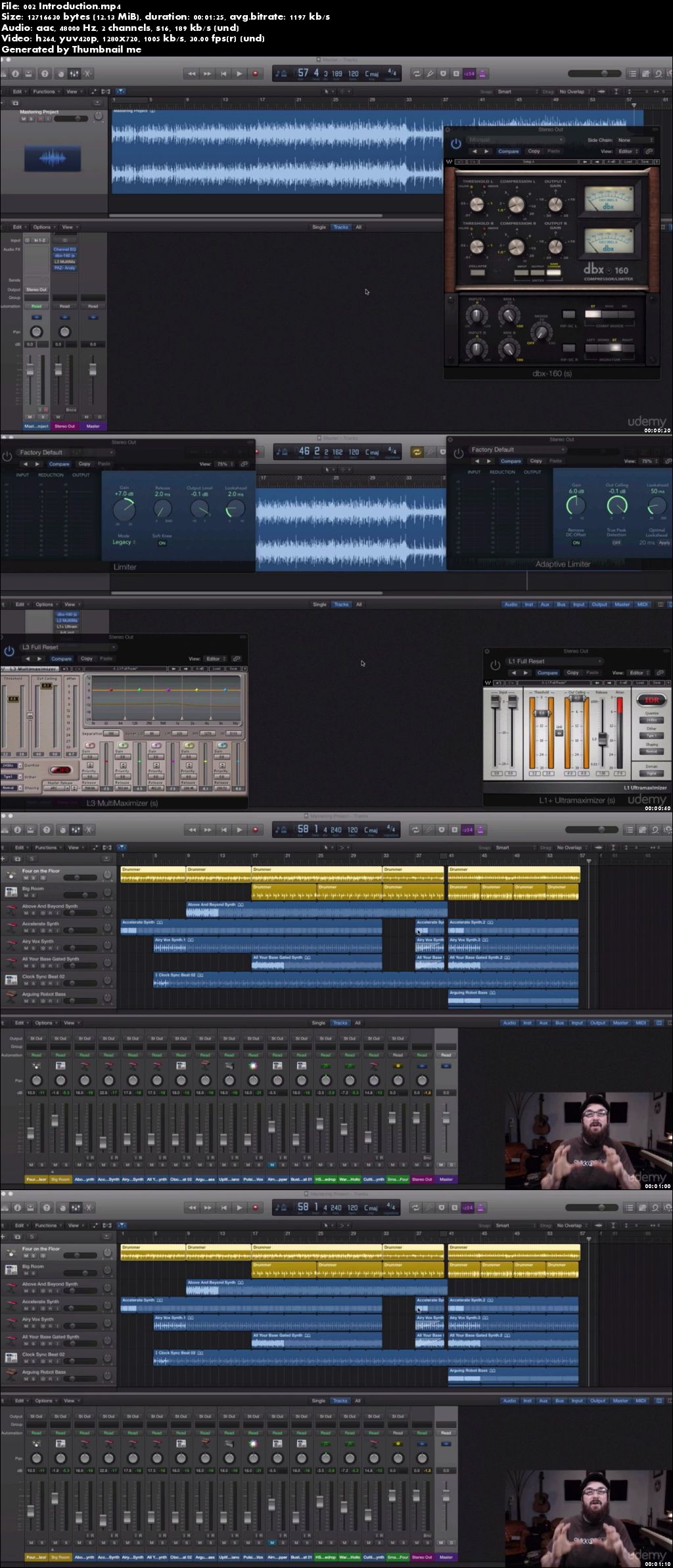Click the Threshold fader in L1 Ultramaximizer
The height and width of the screenshot is (1568, 673).
542,714
